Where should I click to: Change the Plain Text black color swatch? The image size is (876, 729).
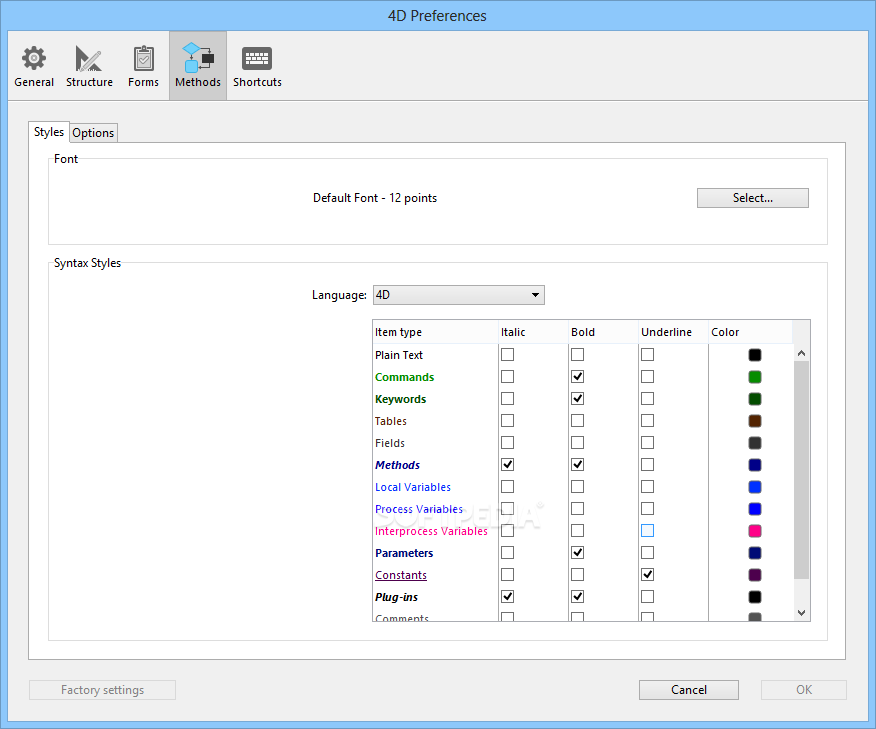pos(755,355)
